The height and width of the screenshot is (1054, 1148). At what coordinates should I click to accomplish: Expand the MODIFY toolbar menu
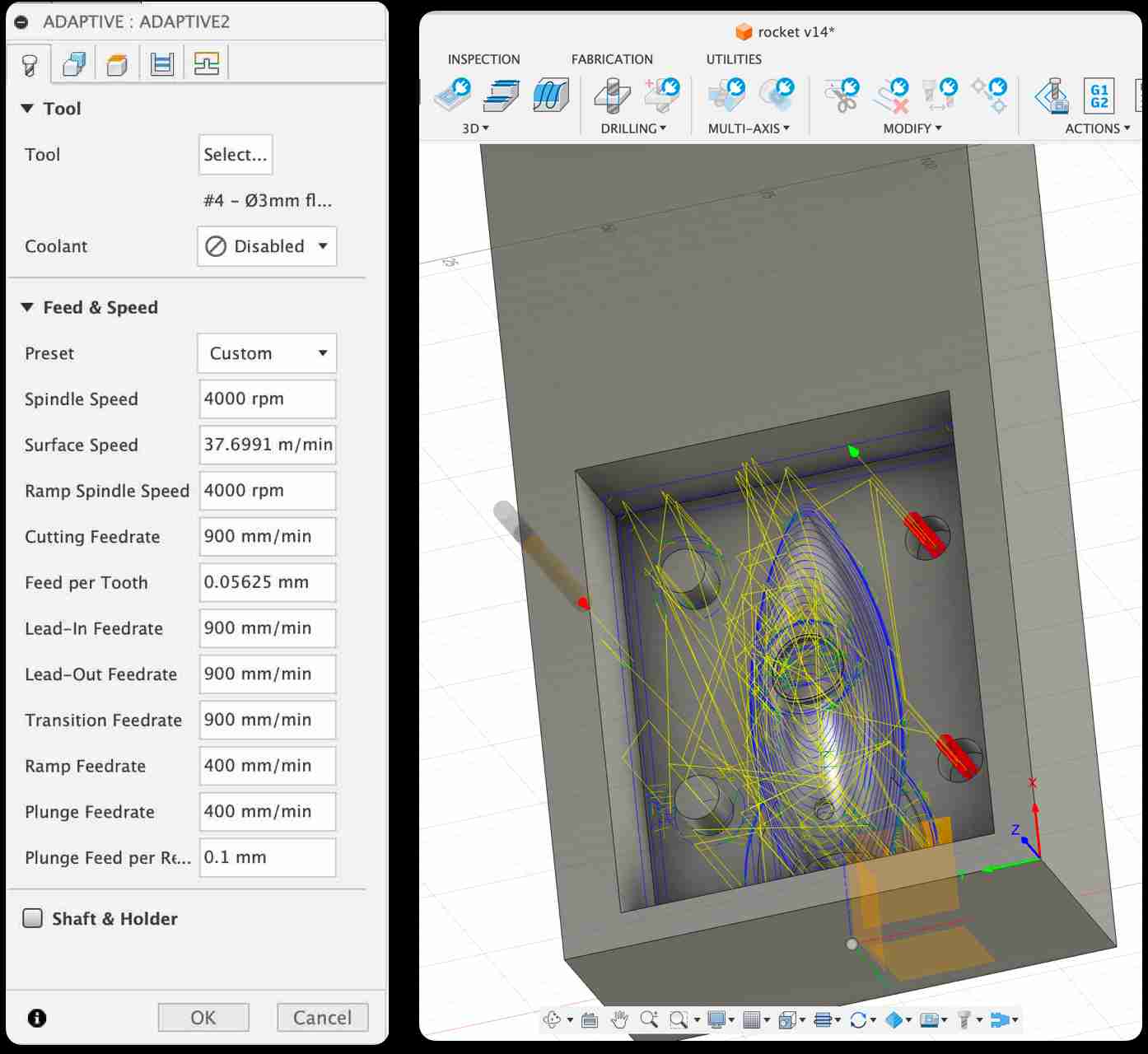click(912, 128)
